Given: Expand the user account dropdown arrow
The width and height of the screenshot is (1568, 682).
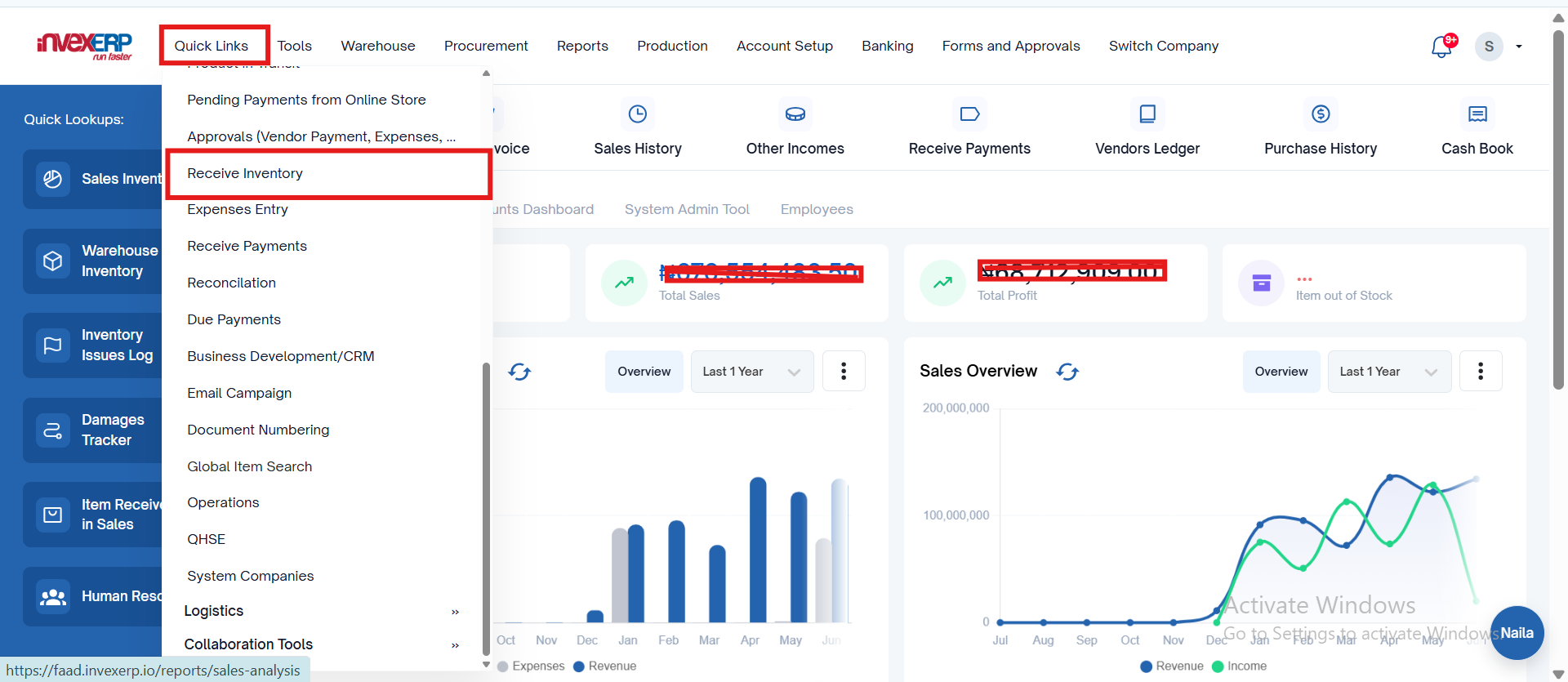Looking at the screenshot, I should tap(1519, 47).
